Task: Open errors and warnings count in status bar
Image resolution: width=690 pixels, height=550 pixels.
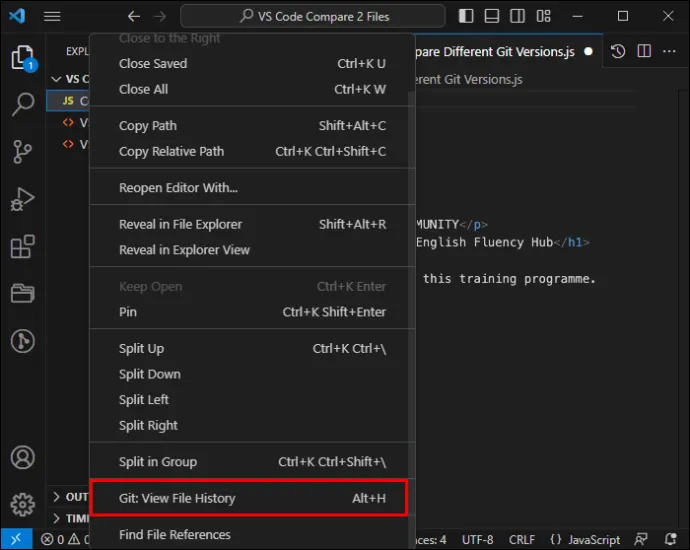Action: [65, 539]
